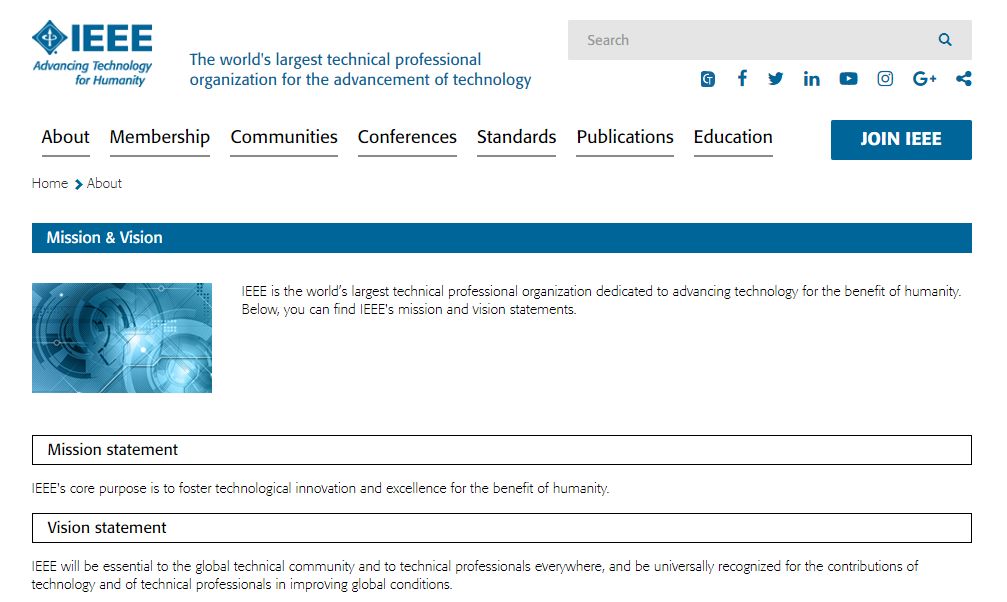Image resolution: width=1007 pixels, height=602 pixels.
Task: Open the Membership menu
Action: click(x=159, y=137)
